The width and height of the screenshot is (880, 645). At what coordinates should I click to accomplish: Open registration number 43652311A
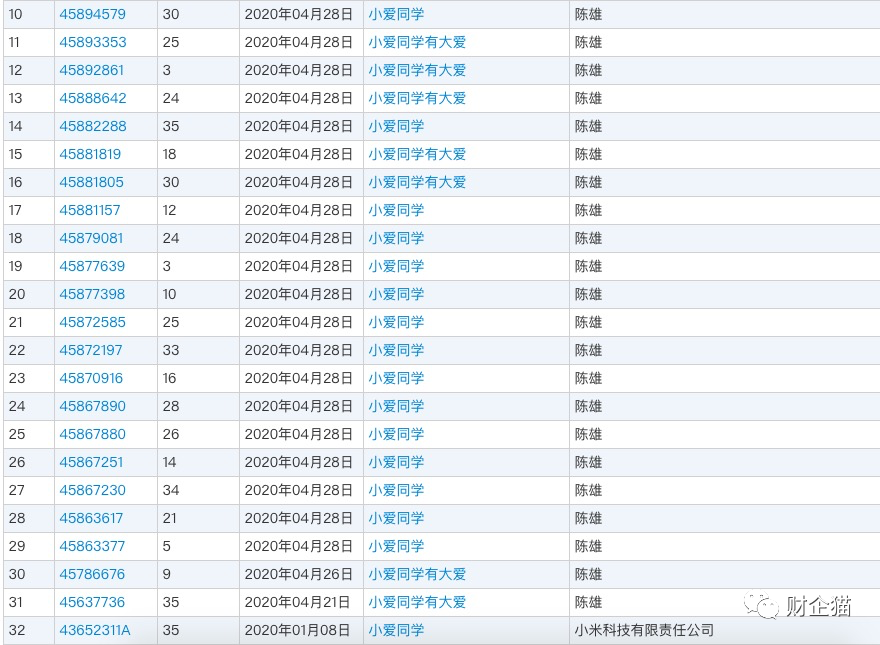tap(95, 630)
